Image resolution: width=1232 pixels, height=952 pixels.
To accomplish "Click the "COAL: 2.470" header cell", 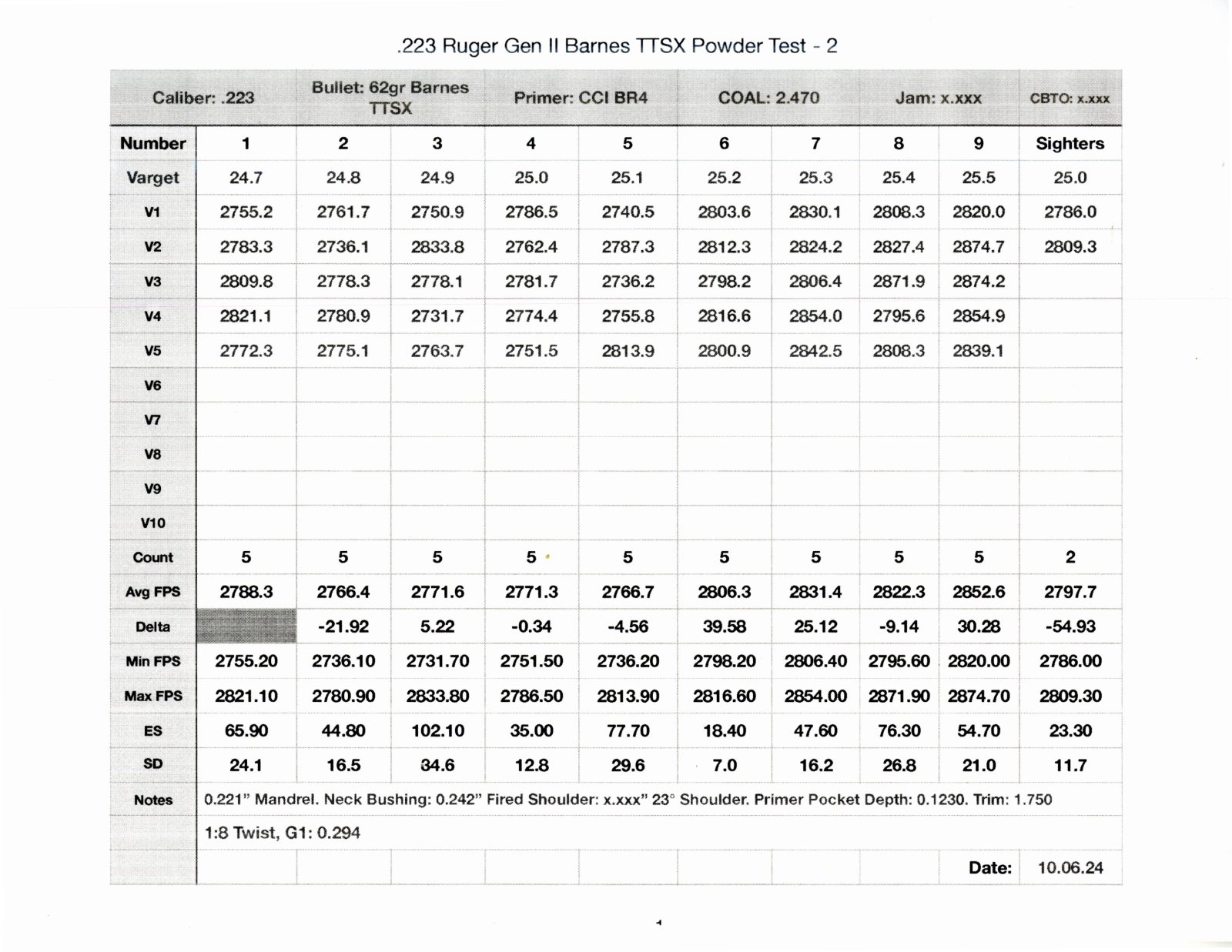I will 768,98.
